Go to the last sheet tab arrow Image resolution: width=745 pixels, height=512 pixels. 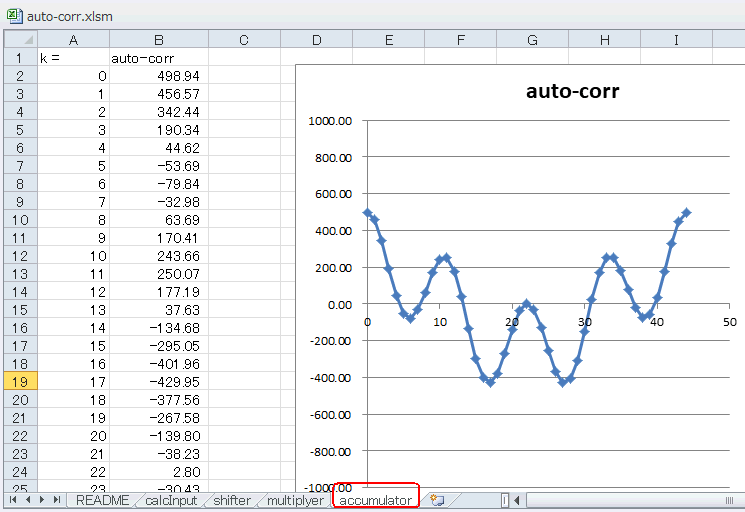(57, 500)
